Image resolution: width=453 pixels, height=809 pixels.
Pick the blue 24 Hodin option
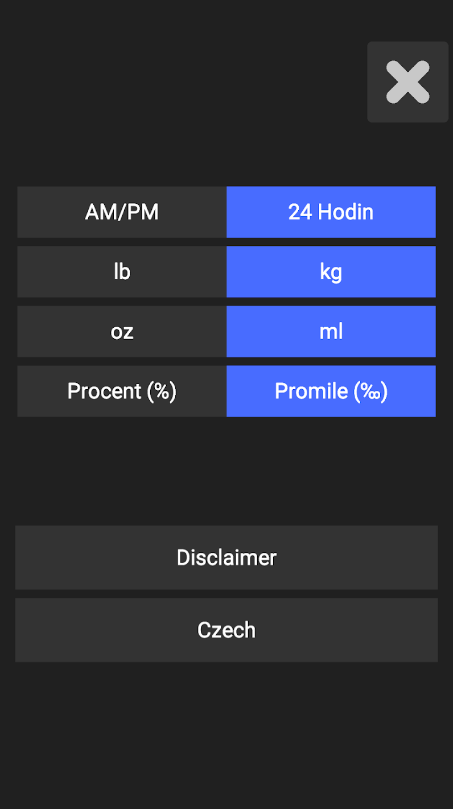331,212
